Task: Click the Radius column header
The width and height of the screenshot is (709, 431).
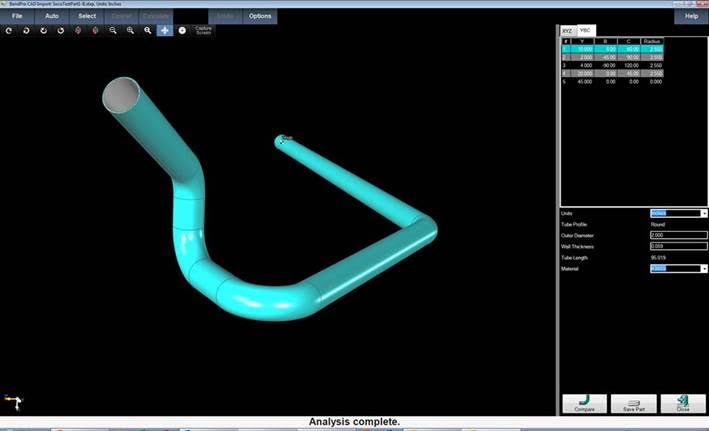Action: [652, 41]
